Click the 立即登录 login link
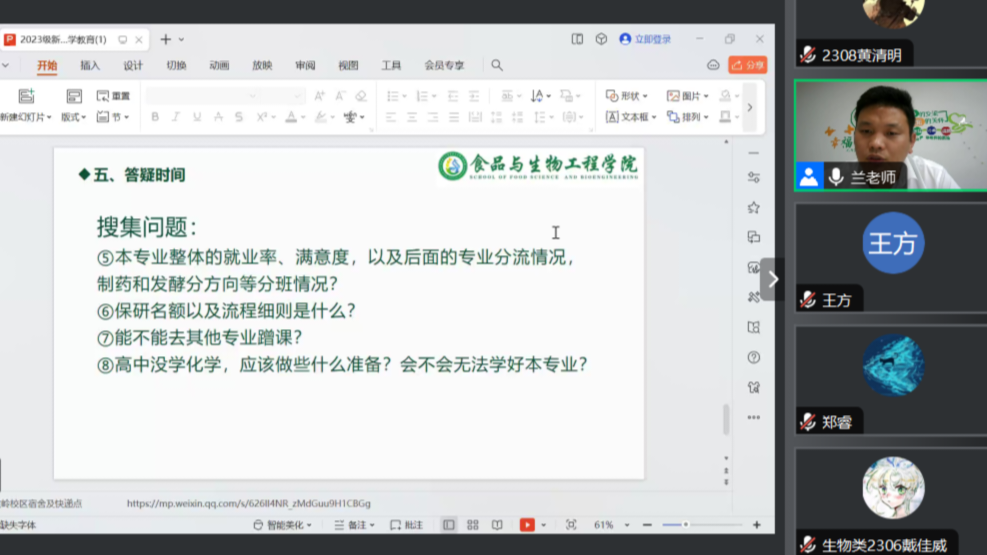987x555 pixels. (x=646, y=39)
